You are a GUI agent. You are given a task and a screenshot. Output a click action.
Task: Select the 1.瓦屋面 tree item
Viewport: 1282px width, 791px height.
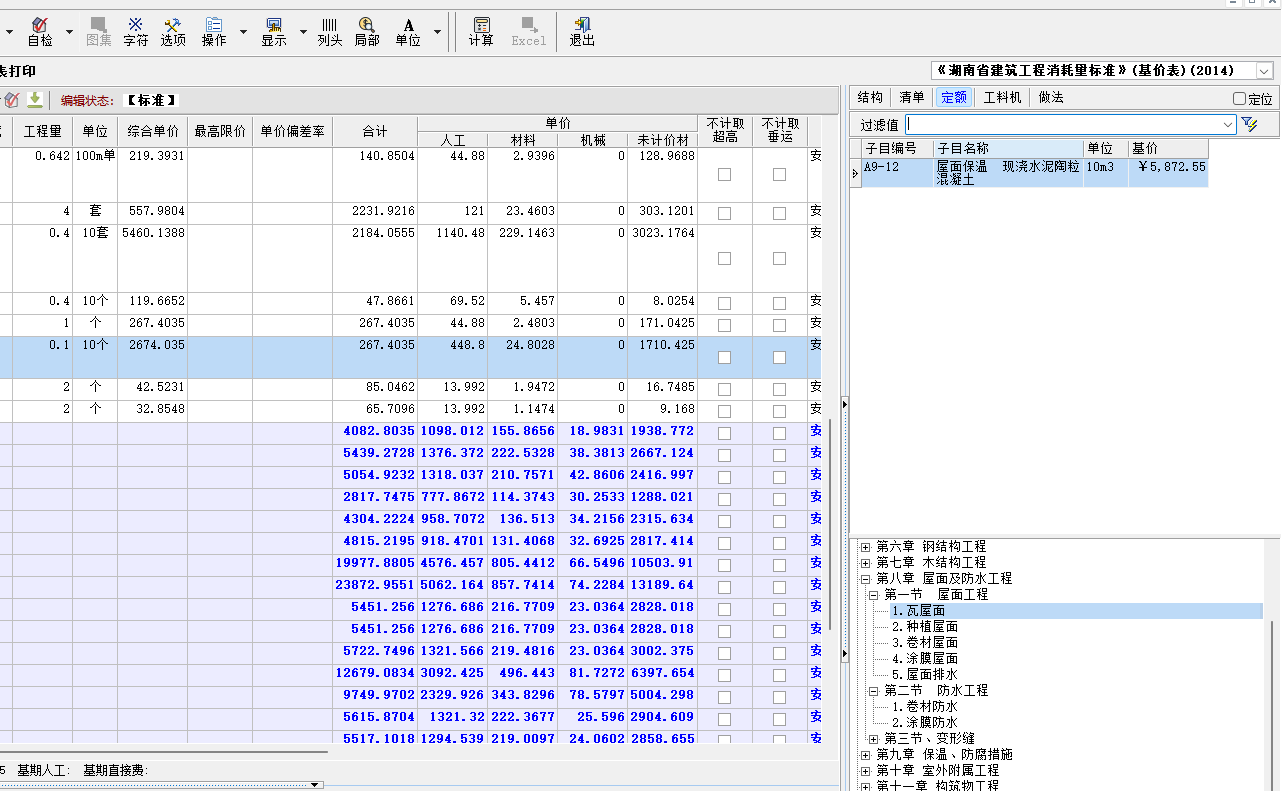[x=919, y=611]
